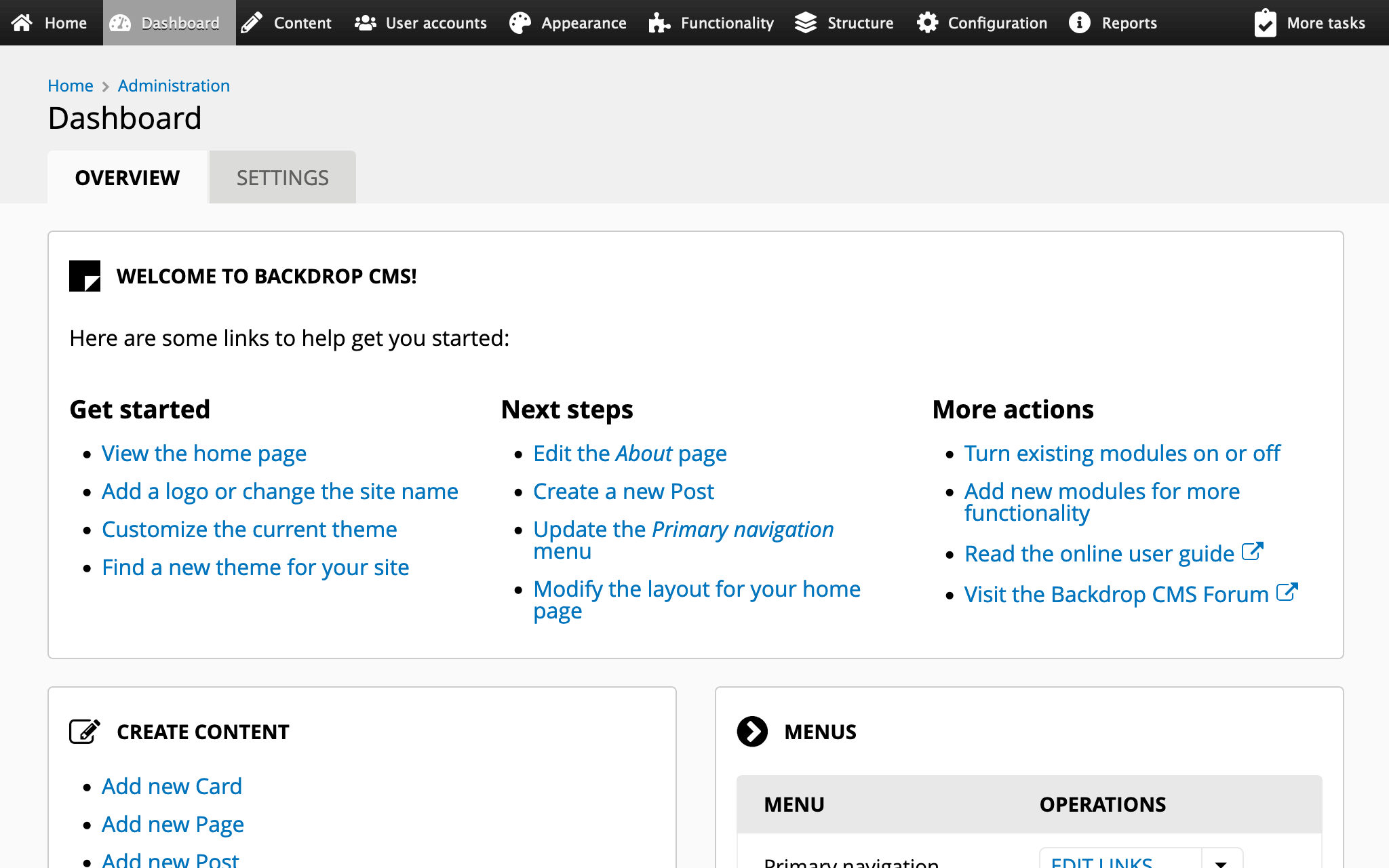Click the More tasks clipboard icon
The width and height of the screenshot is (1389, 868).
click(1266, 22)
